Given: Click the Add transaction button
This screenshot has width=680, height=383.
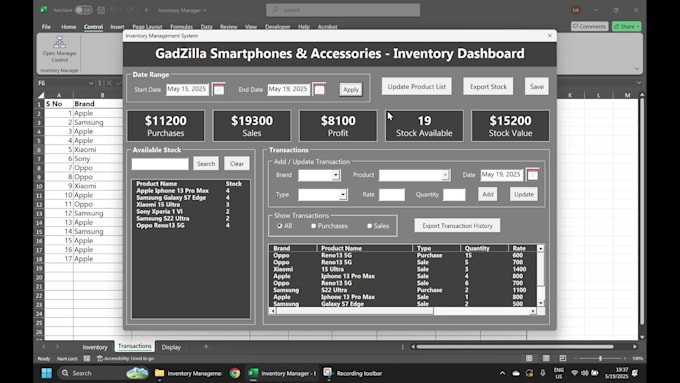Looking at the screenshot, I should (488, 194).
